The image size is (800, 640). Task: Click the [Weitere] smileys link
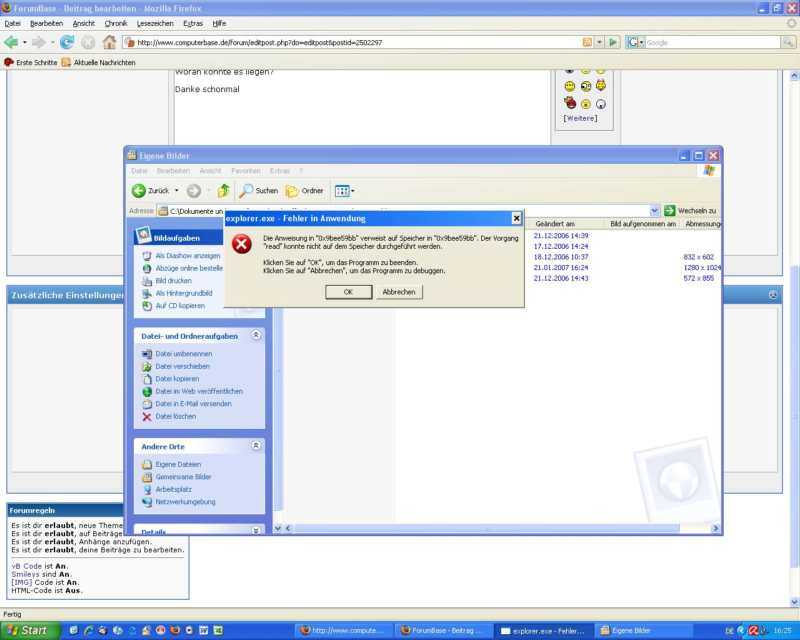pos(580,118)
